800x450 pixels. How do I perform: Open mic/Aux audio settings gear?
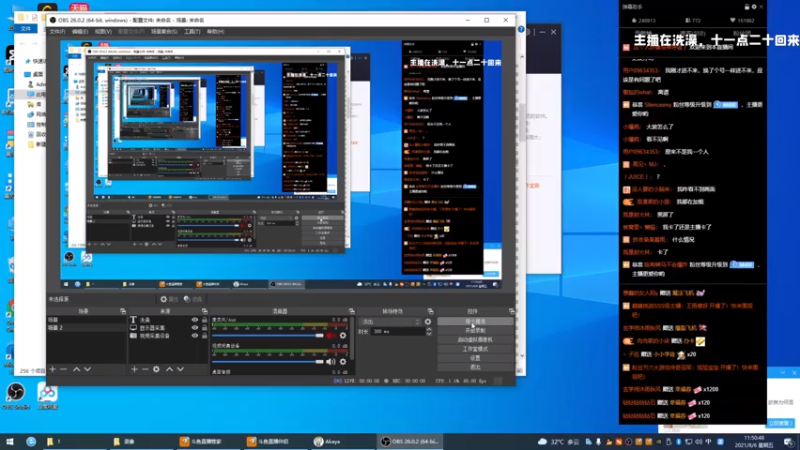point(343,336)
